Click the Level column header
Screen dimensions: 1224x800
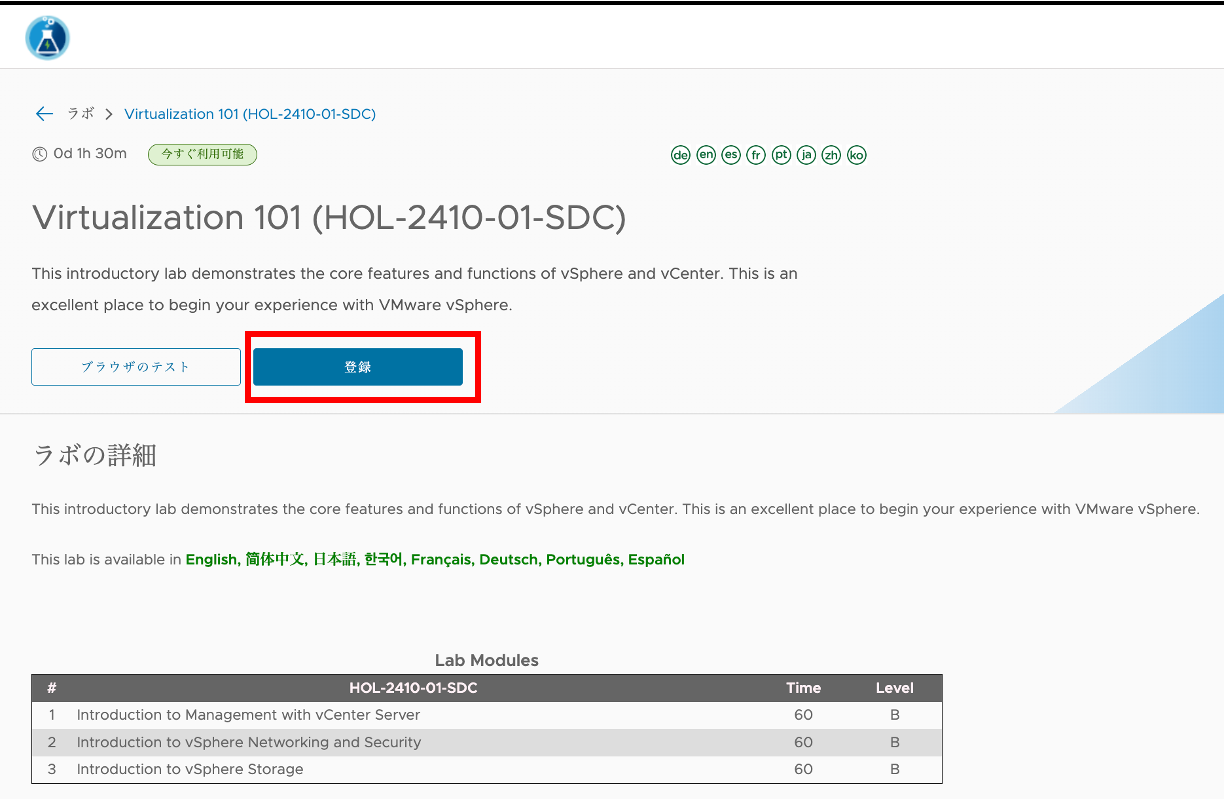tap(894, 688)
